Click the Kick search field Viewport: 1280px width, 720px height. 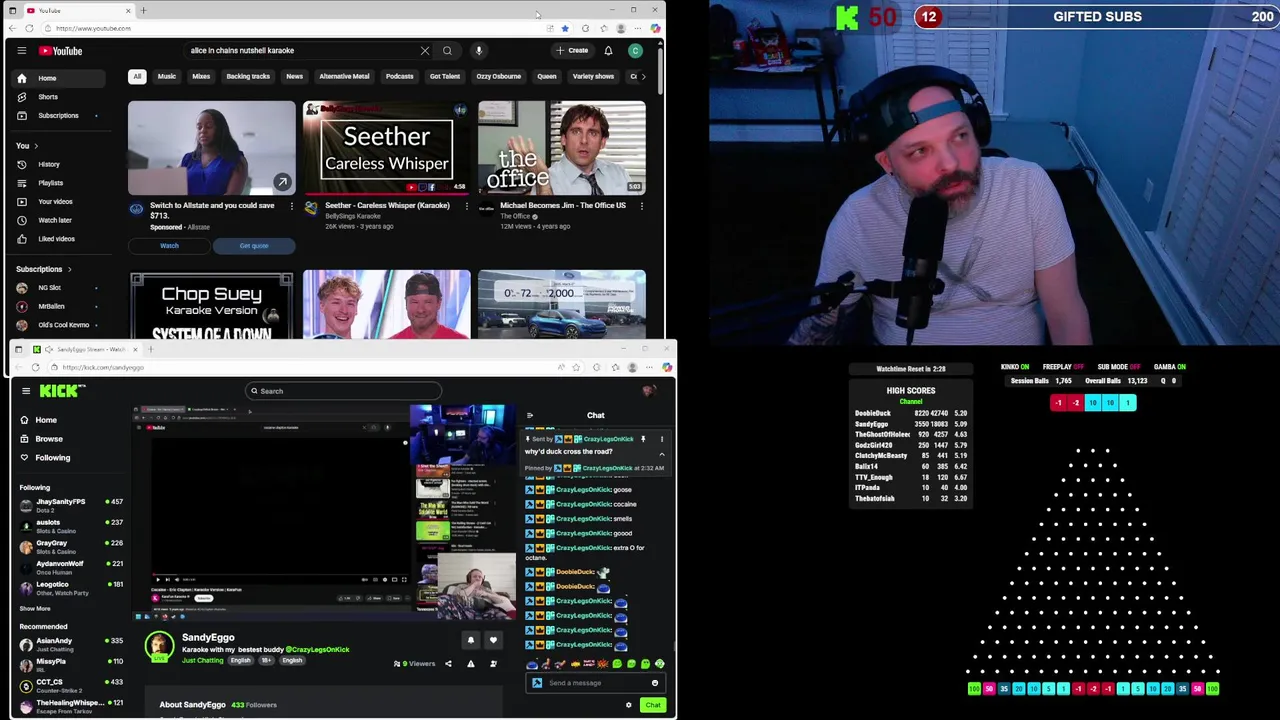tap(343, 391)
